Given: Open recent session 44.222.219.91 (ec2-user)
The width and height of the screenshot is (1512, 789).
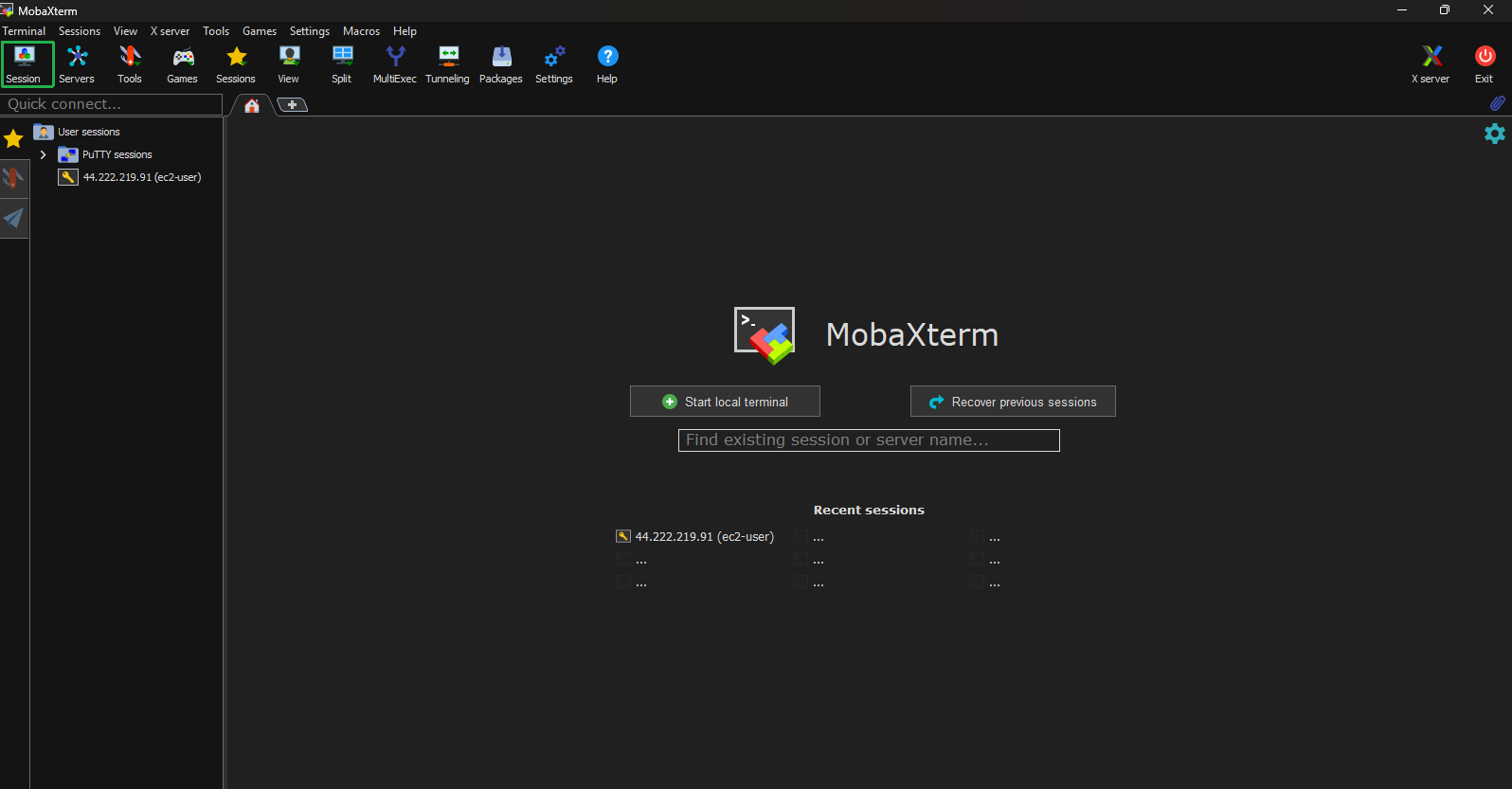Looking at the screenshot, I should click(x=695, y=536).
